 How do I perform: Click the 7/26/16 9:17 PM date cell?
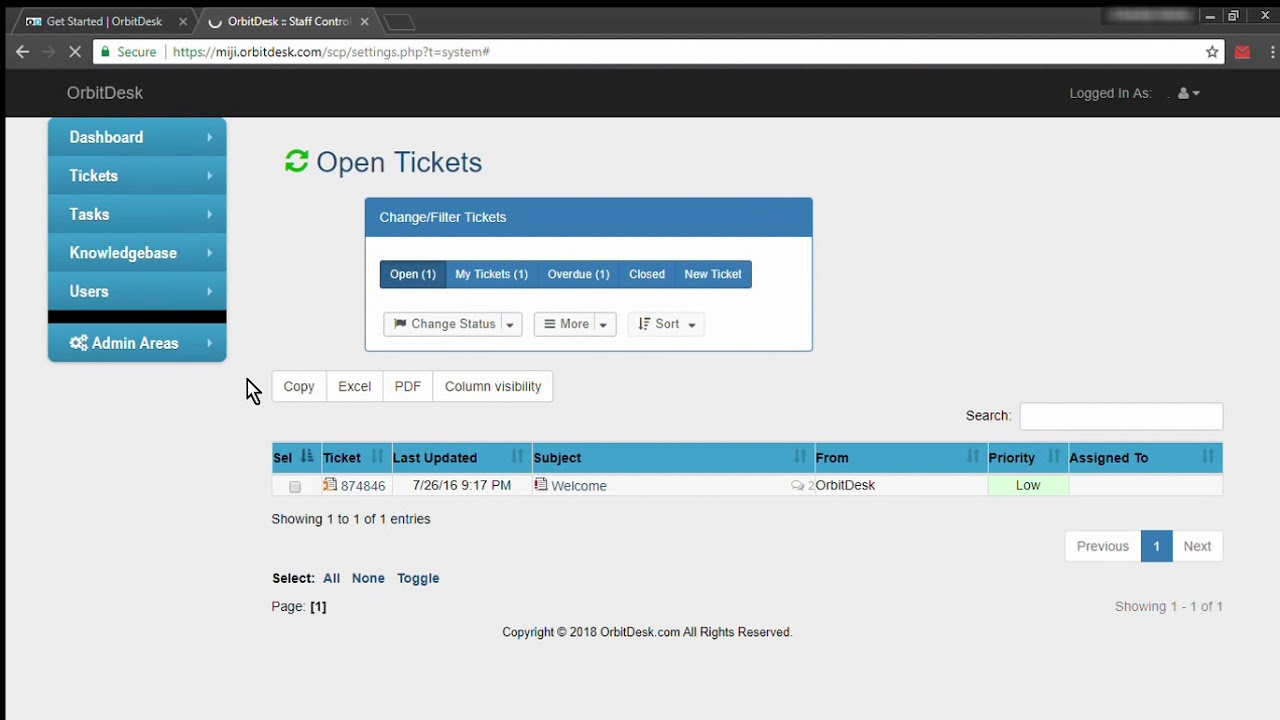click(x=462, y=485)
